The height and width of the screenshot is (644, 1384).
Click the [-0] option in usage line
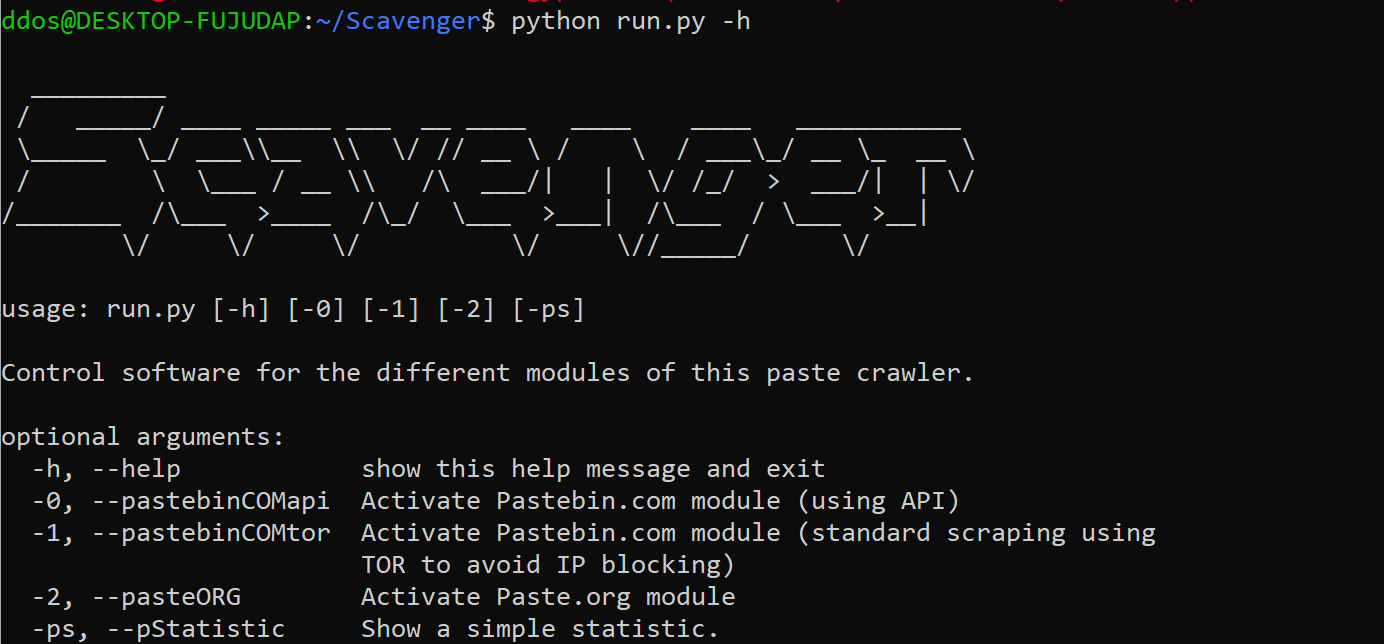tap(316, 310)
